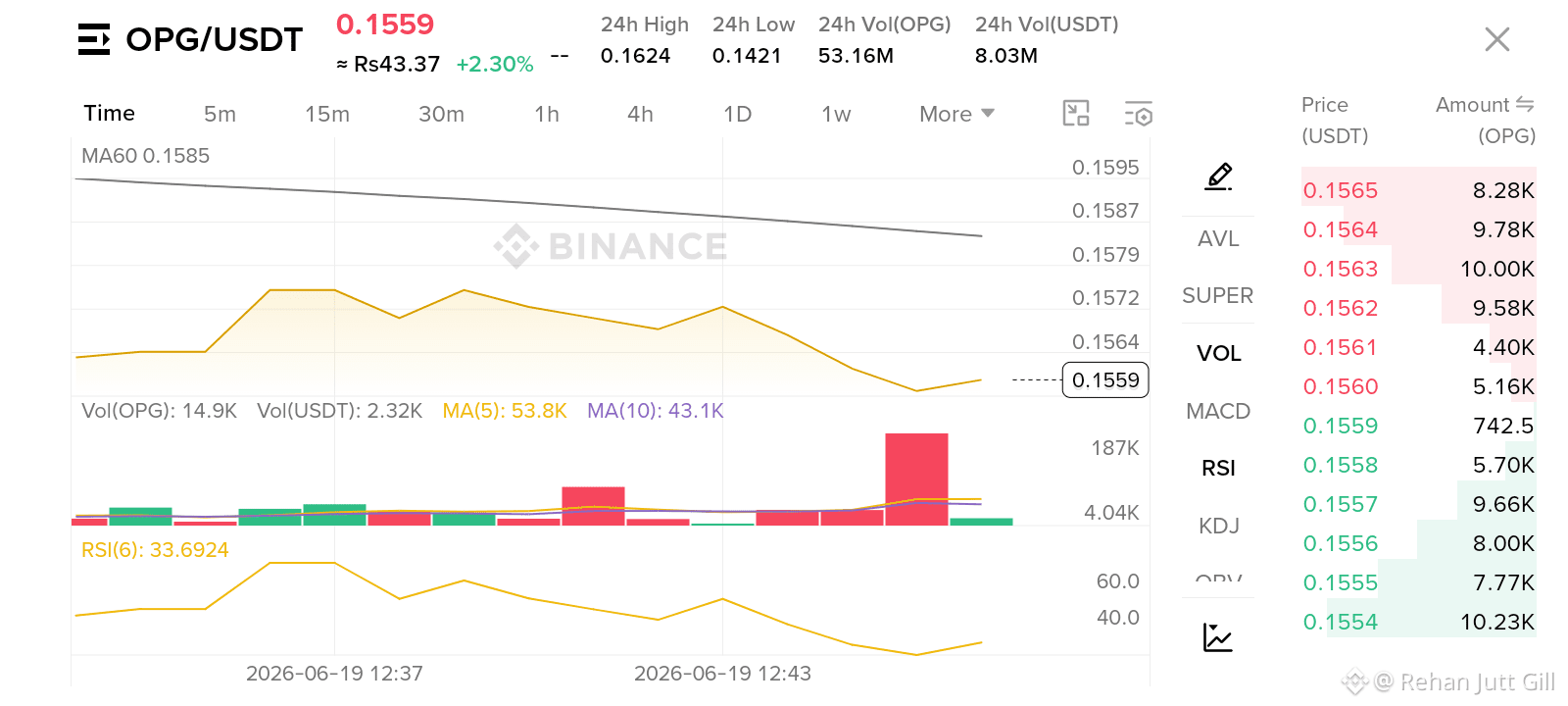Toggle the RSI indicator

1218,469
